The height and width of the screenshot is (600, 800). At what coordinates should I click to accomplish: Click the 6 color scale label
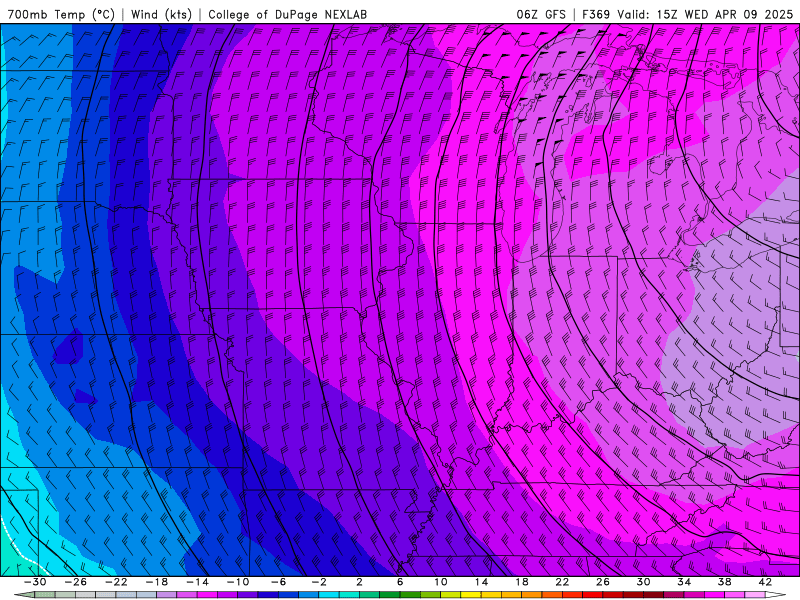click(400, 582)
